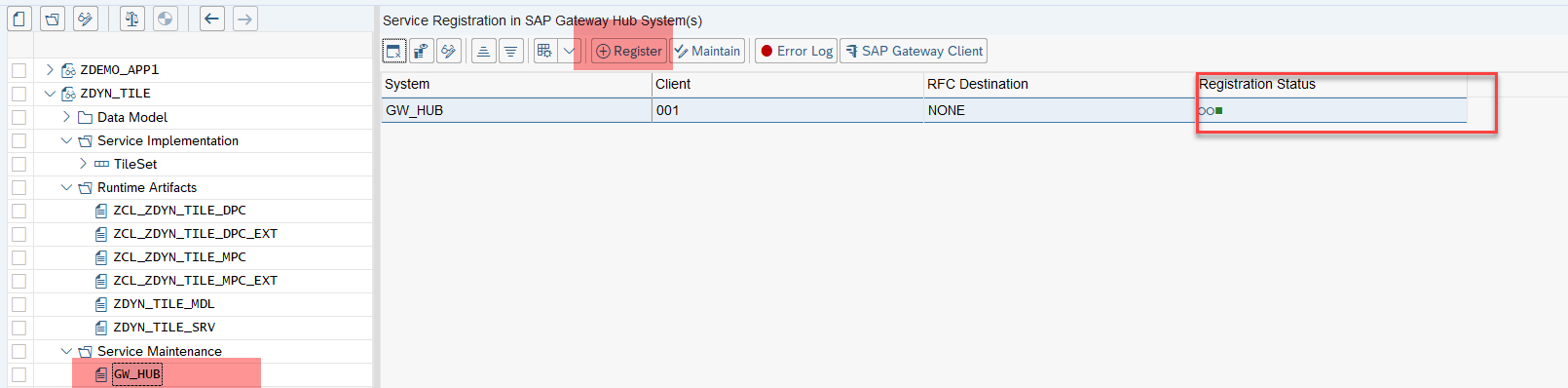Tick the checkbox for Data Model
This screenshot has width=1568, height=388.
(x=19, y=117)
